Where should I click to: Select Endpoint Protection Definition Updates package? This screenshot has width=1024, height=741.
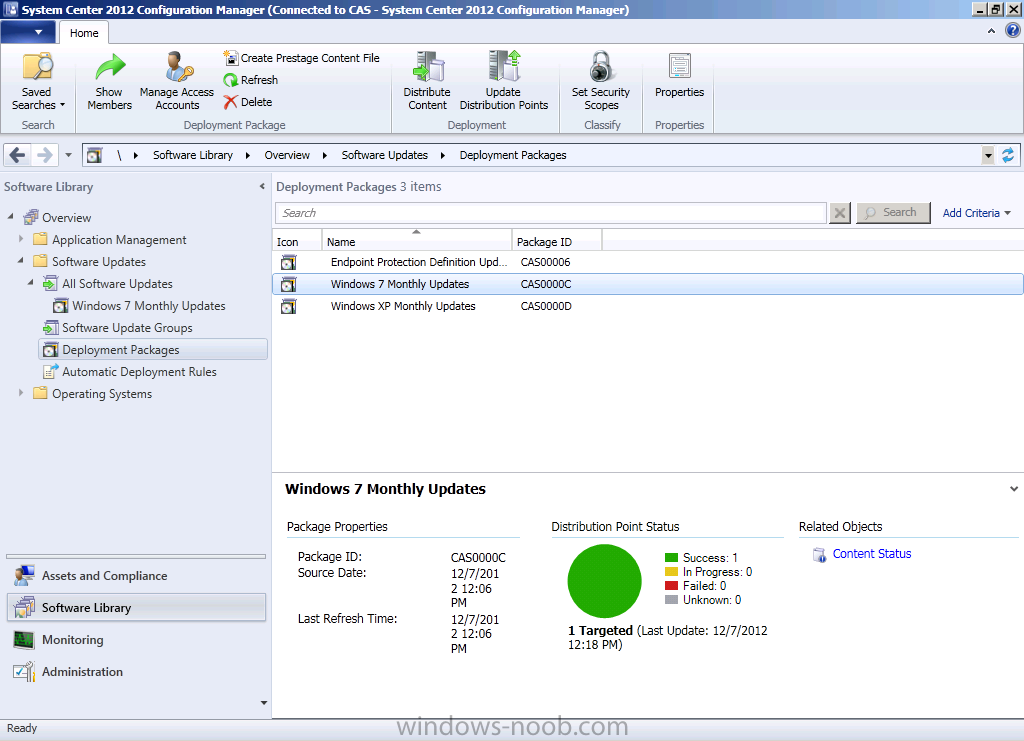tap(648, 262)
